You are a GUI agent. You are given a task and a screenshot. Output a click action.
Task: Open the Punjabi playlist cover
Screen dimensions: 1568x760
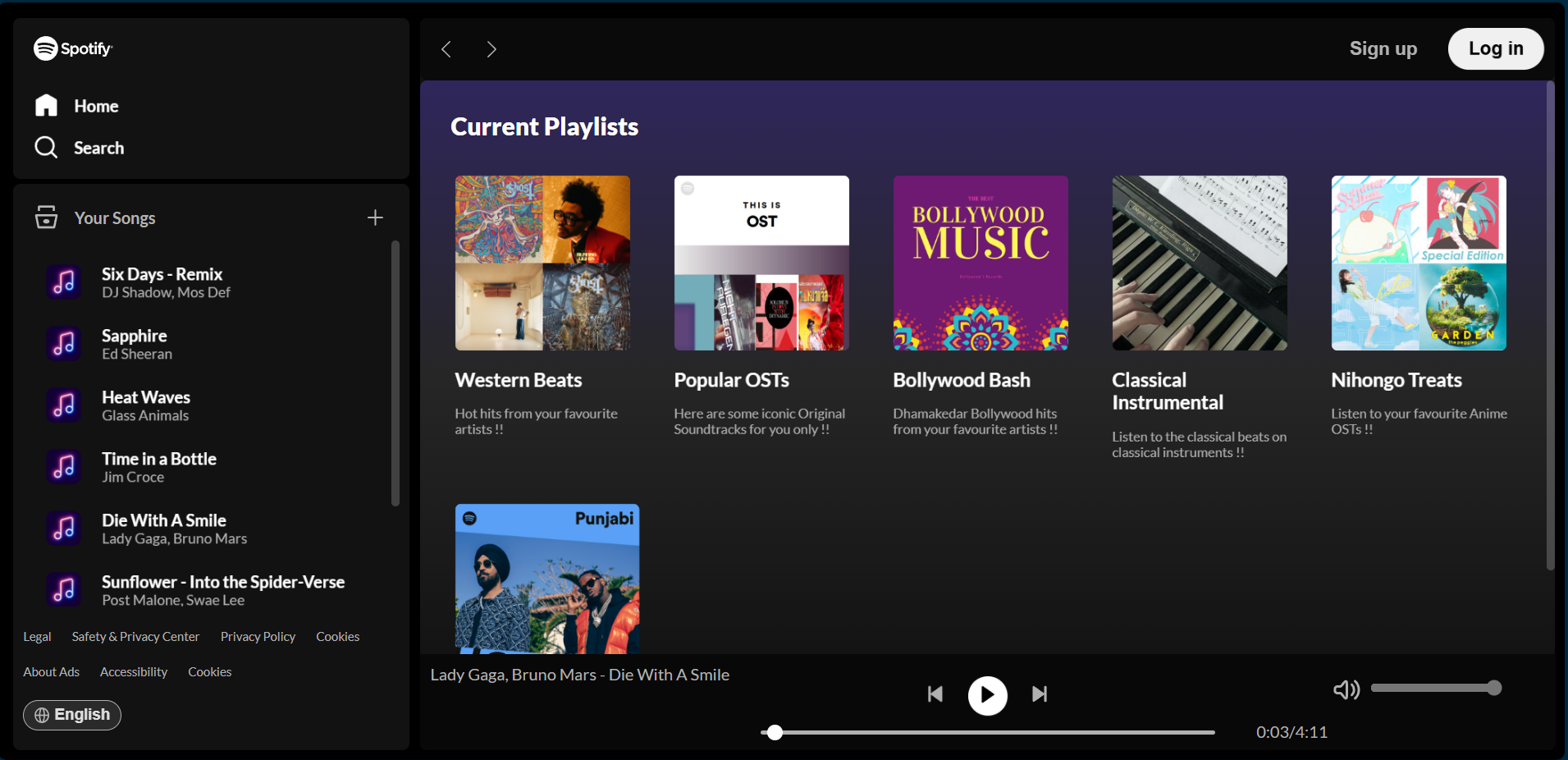point(547,579)
